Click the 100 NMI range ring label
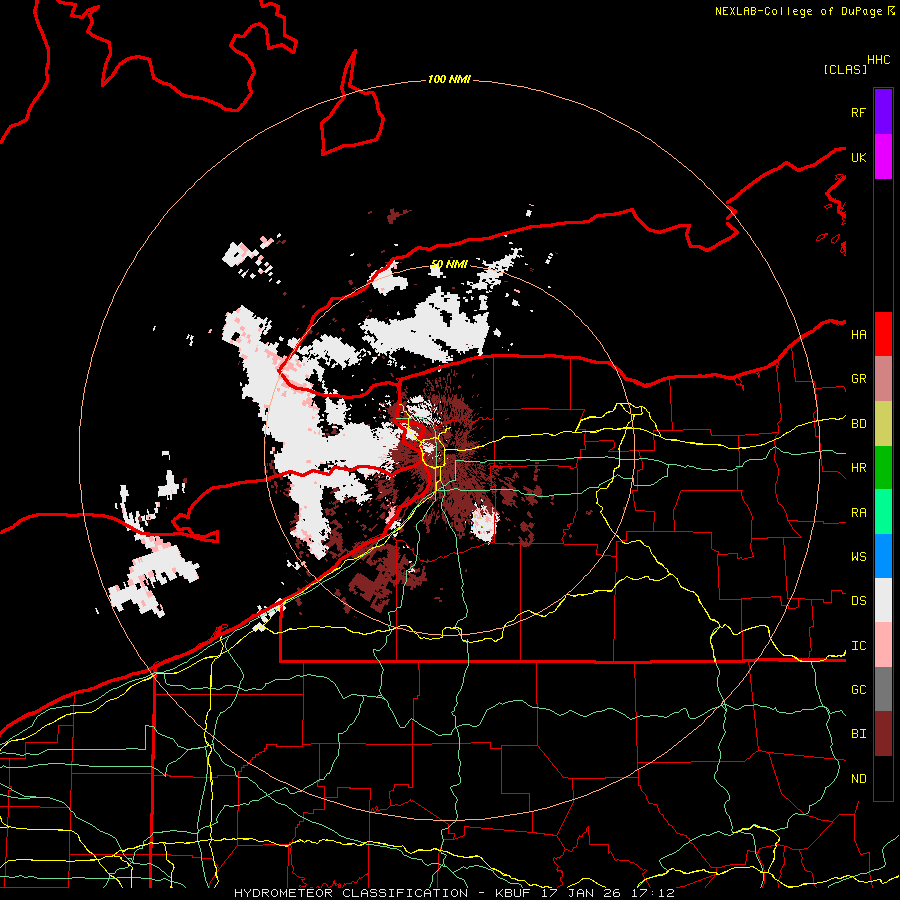Screen dimensions: 900x900 click(449, 79)
